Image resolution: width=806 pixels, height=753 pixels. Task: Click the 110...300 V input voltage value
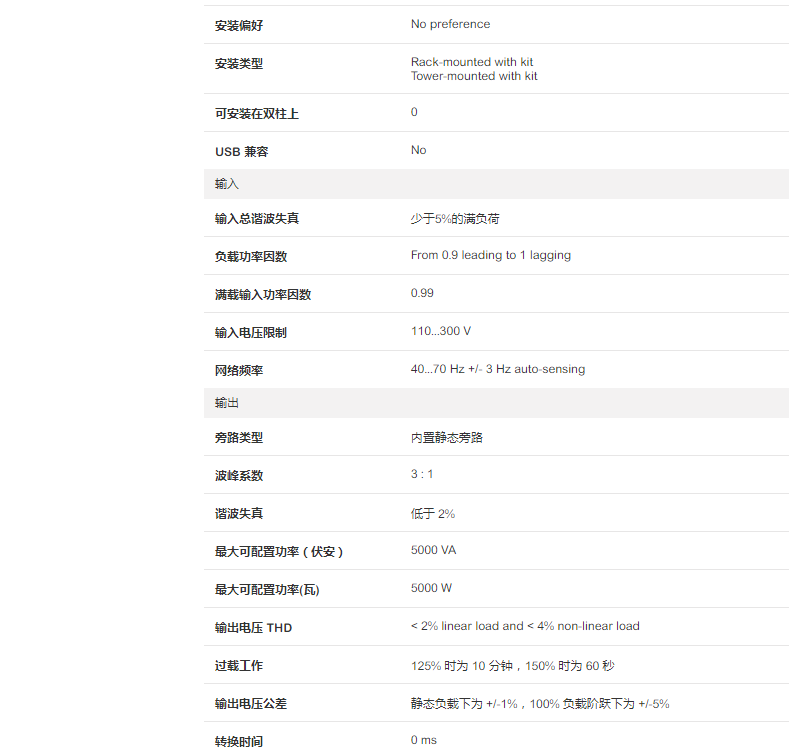[441, 331]
